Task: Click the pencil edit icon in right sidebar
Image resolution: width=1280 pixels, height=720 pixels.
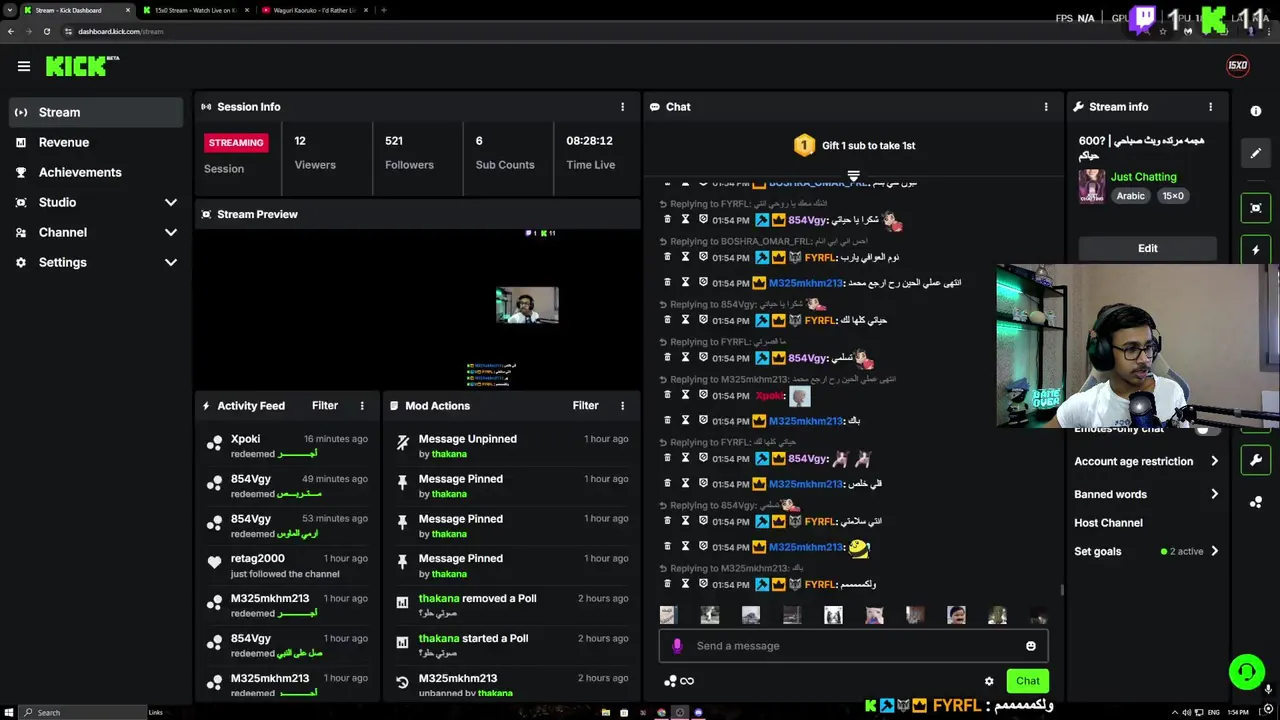Action: tap(1256, 153)
